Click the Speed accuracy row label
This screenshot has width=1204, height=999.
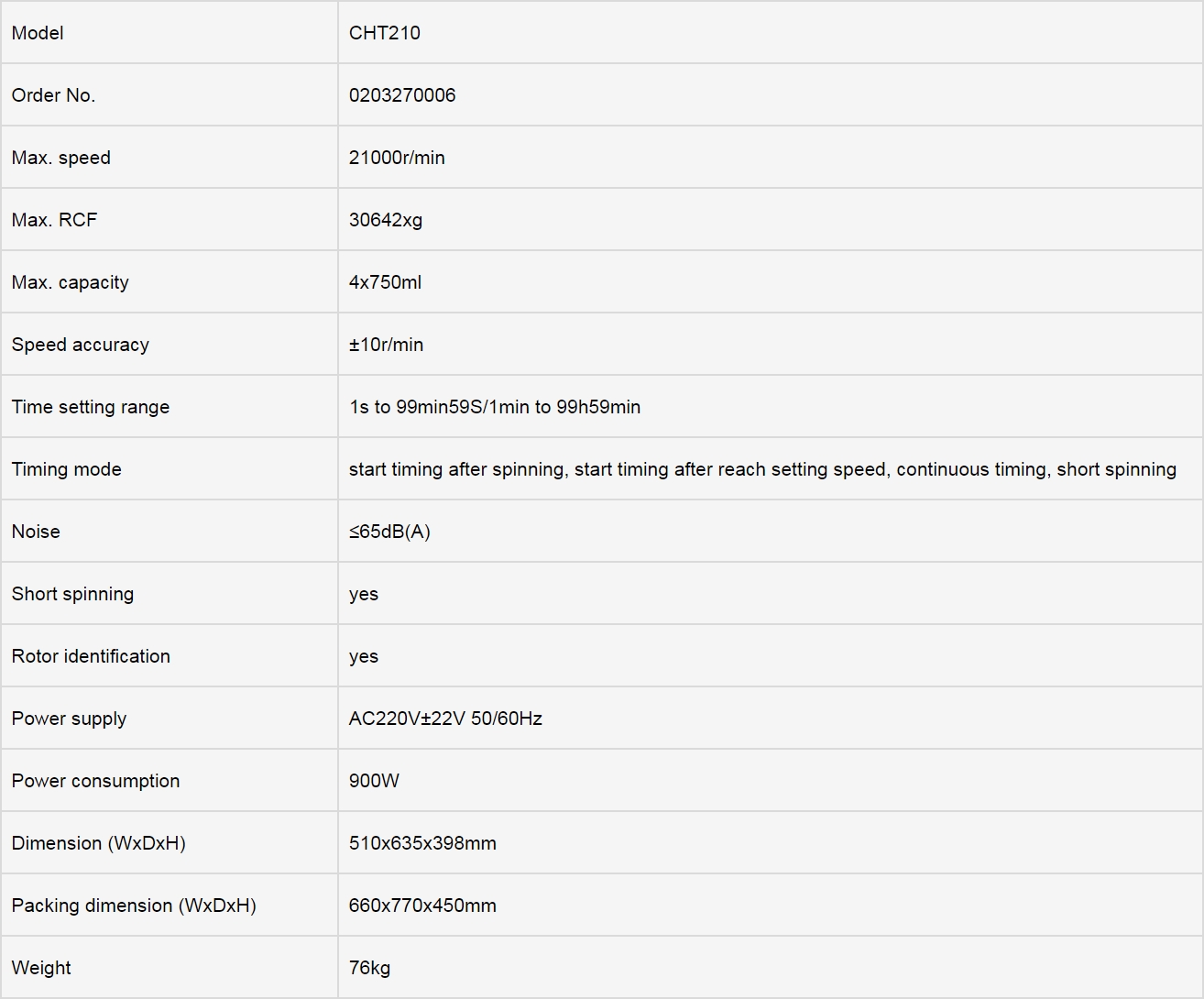coord(81,345)
